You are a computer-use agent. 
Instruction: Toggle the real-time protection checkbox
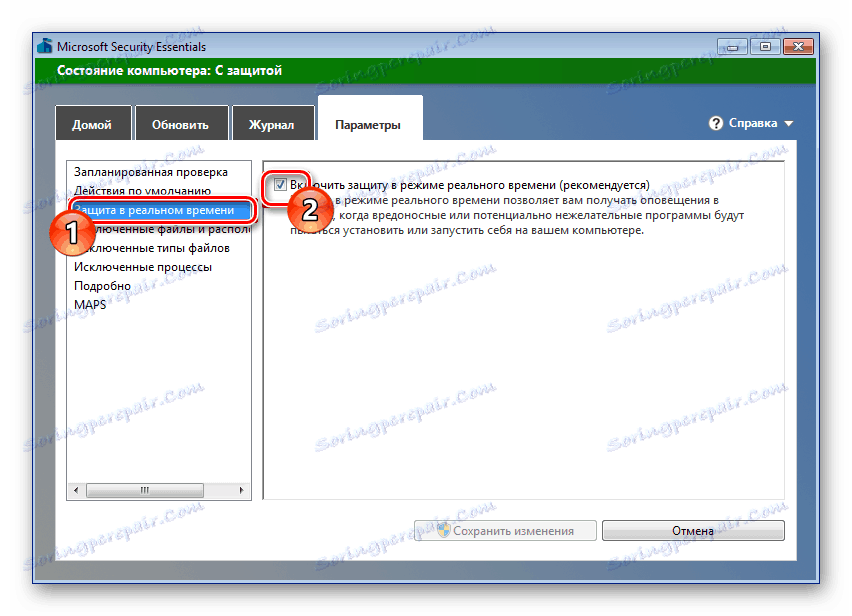coord(280,185)
